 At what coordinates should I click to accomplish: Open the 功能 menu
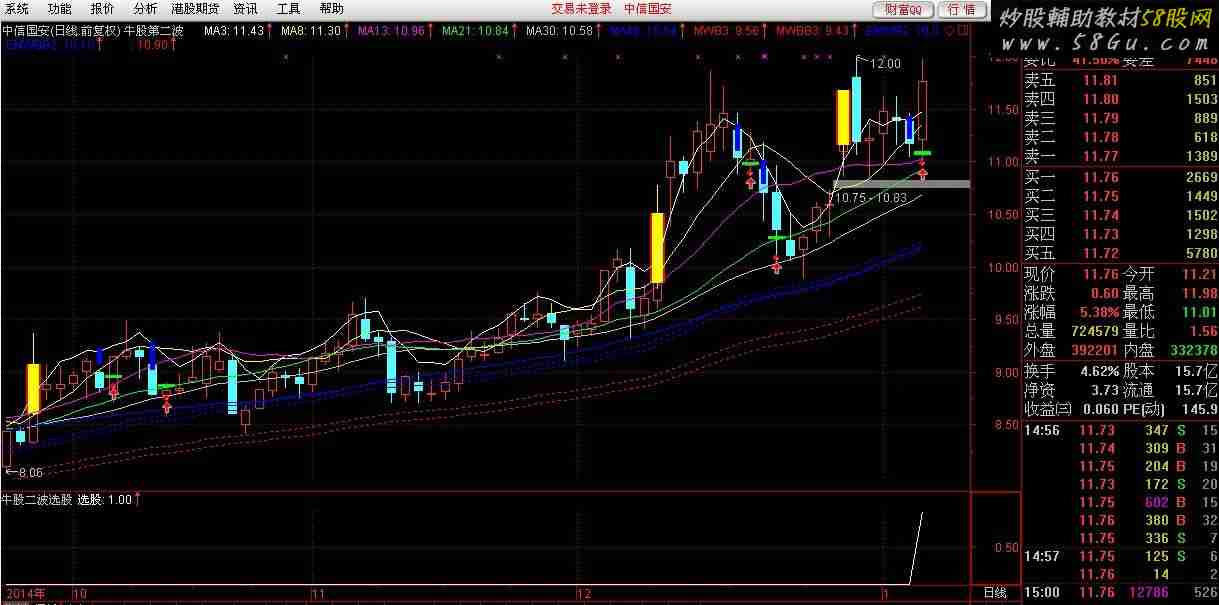60,8
